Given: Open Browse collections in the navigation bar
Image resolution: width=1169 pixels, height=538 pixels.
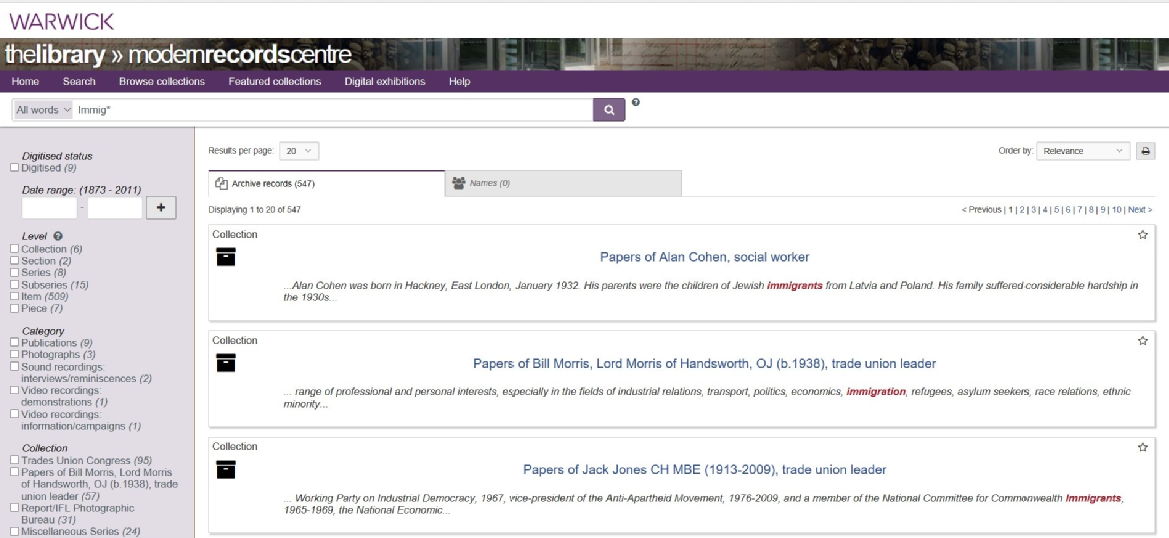Looking at the screenshot, I should [x=161, y=82].
